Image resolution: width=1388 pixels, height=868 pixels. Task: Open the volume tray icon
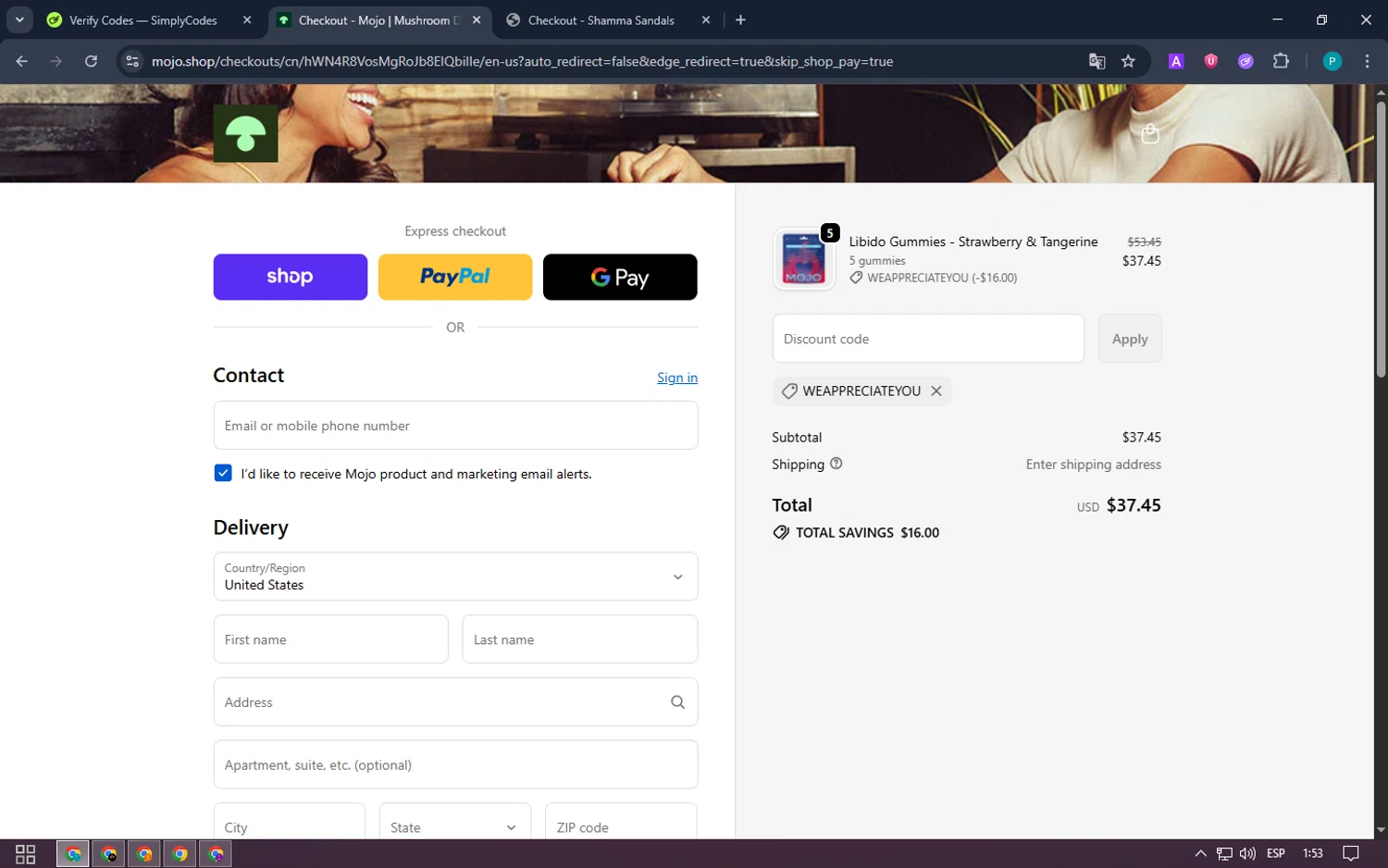(1247, 853)
